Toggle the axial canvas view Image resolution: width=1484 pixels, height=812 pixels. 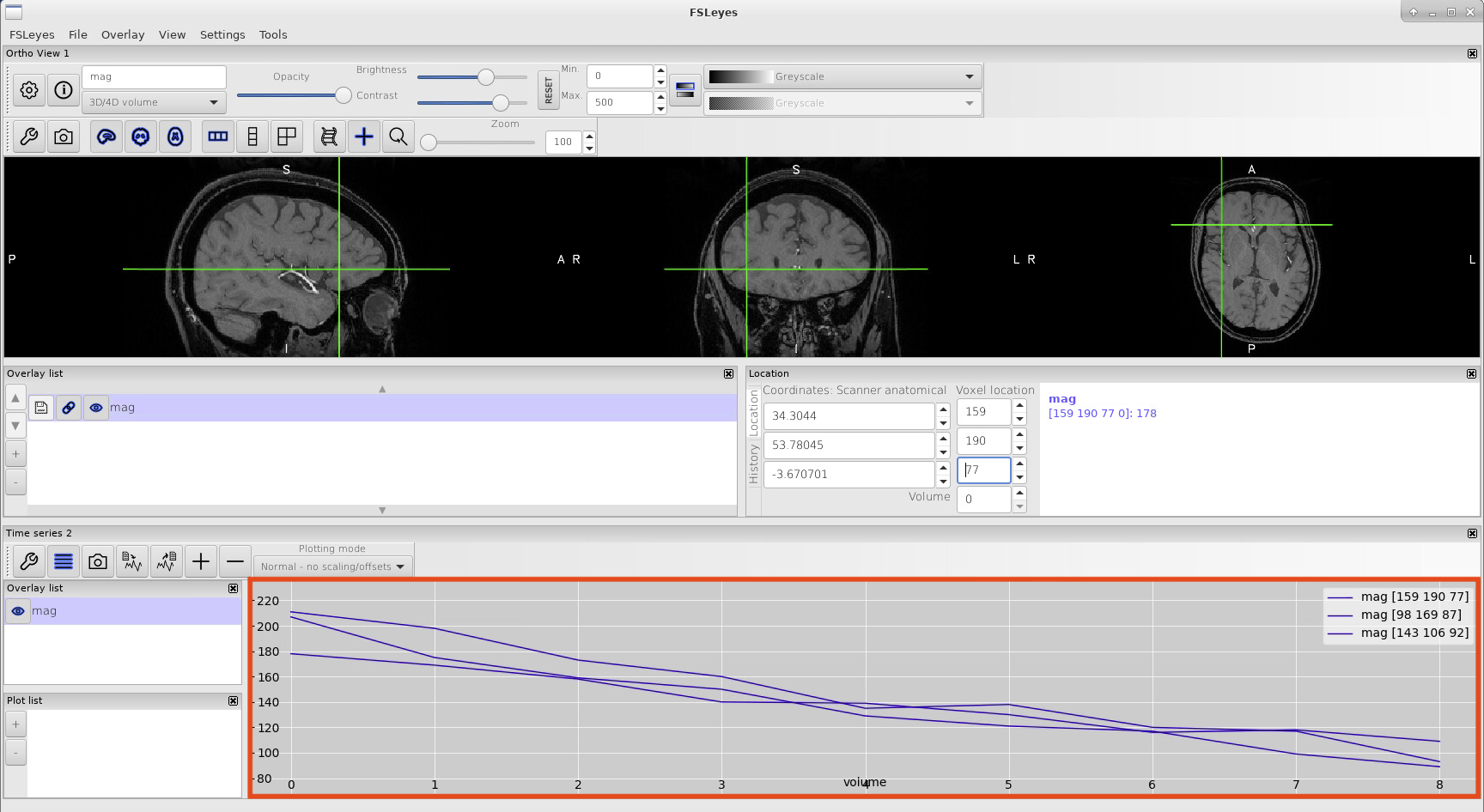click(175, 136)
